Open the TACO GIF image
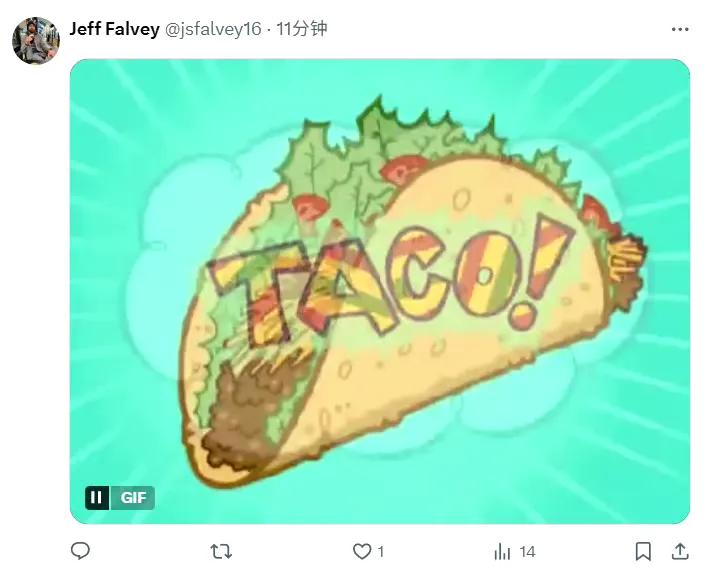711x570 pixels. pos(380,291)
